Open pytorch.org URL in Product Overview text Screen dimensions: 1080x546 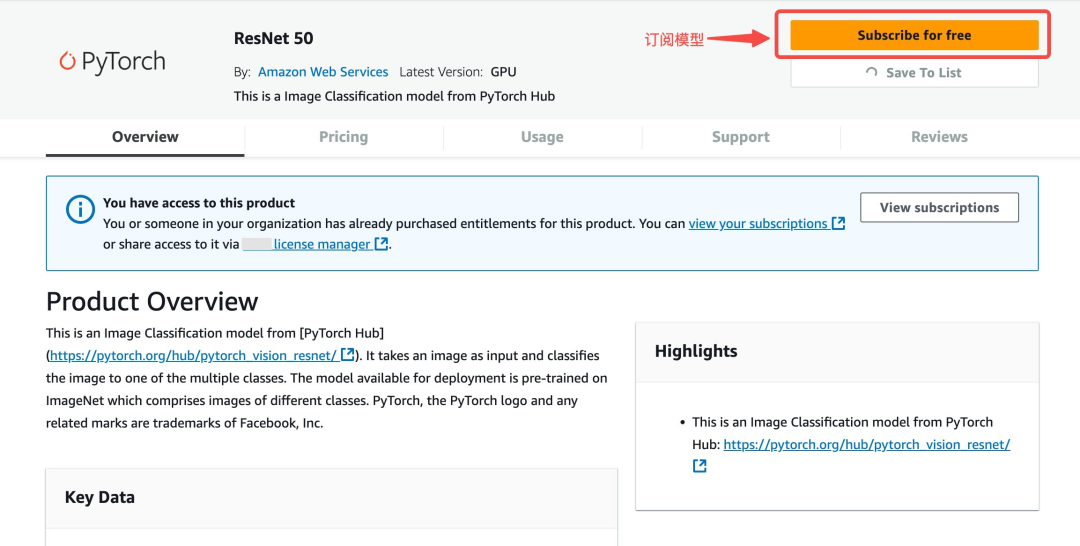[x=194, y=355]
